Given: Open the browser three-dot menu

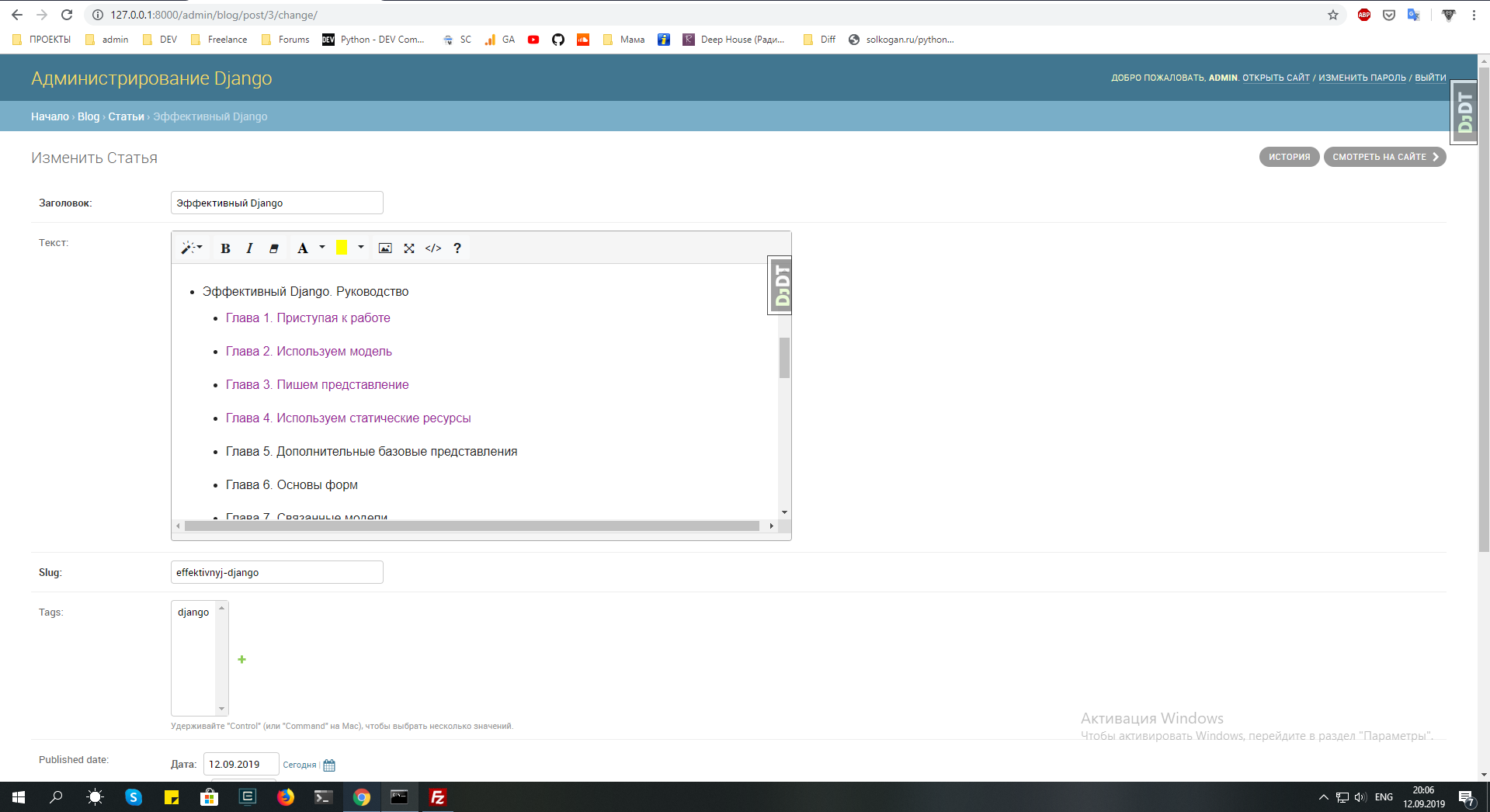Looking at the screenshot, I should click(1474, 15).
